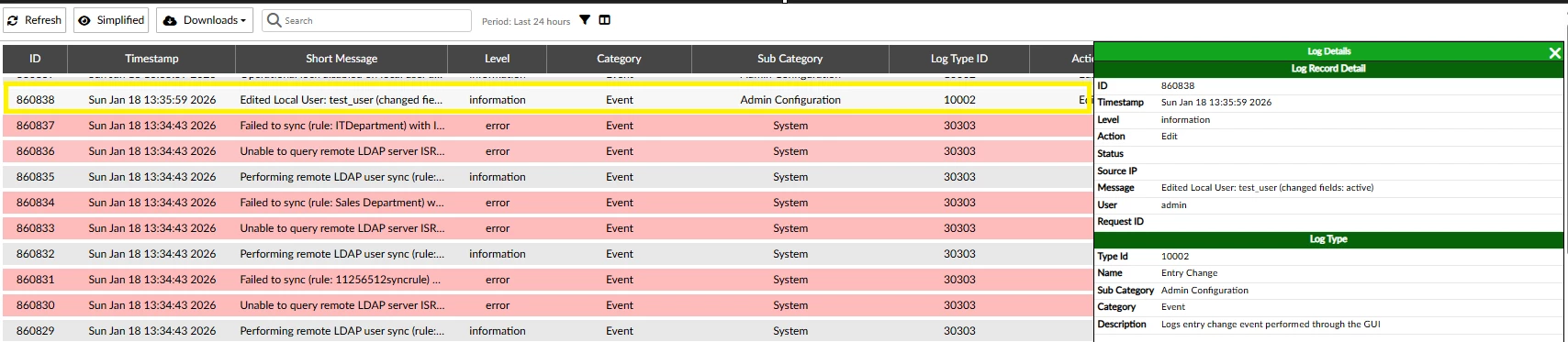This screenshot has height=342, width=1568.
Task: Click log type ID 10002 table cell
Action: (x=959, y=100)
